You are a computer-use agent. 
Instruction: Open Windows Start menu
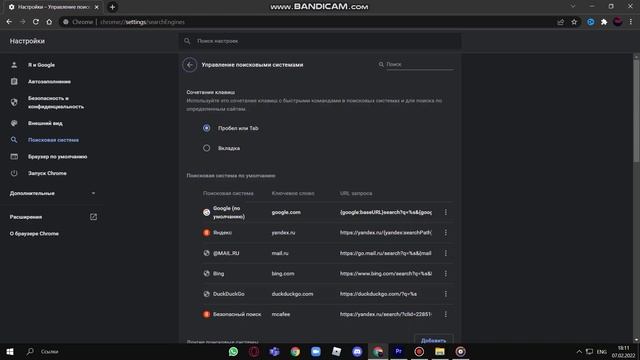(10, 351)
